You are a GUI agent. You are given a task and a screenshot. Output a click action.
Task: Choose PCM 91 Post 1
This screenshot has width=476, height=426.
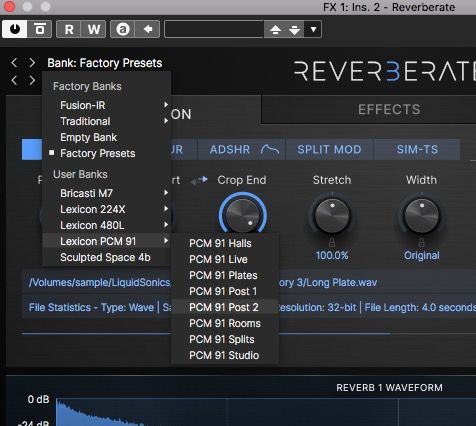225,291
